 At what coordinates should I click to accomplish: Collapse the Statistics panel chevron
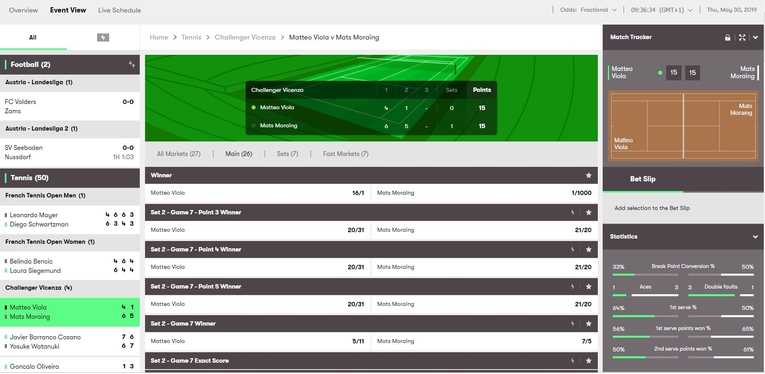tap(755, 236)
